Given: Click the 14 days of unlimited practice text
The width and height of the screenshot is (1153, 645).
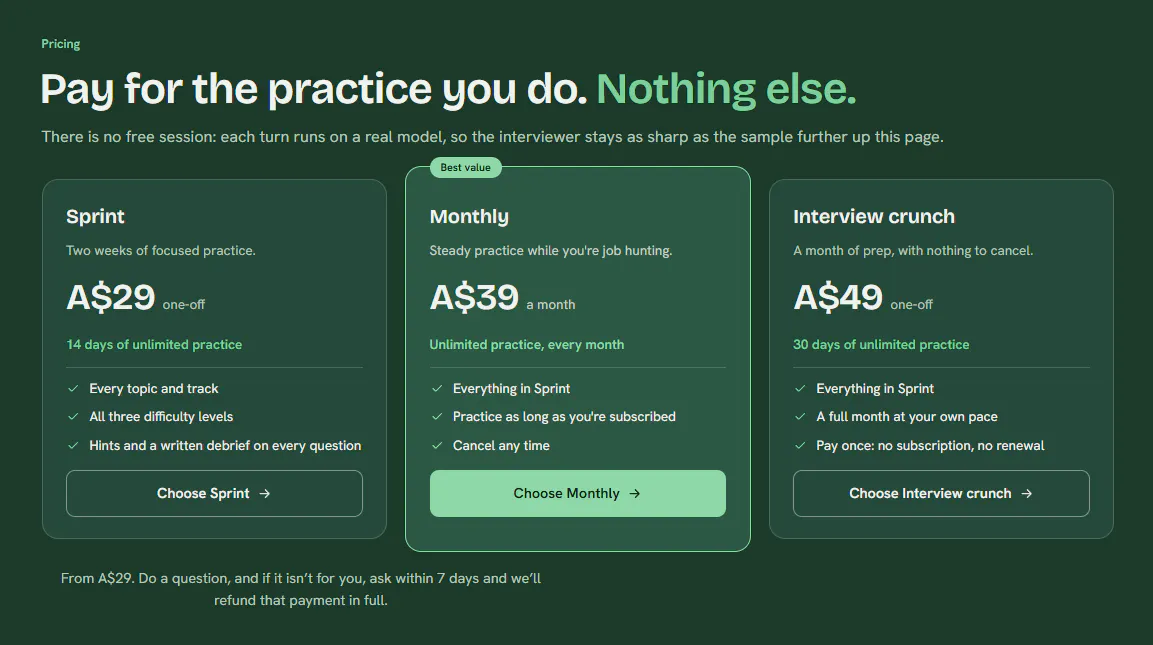Looking at the screenshot, I should coord(154,344).
